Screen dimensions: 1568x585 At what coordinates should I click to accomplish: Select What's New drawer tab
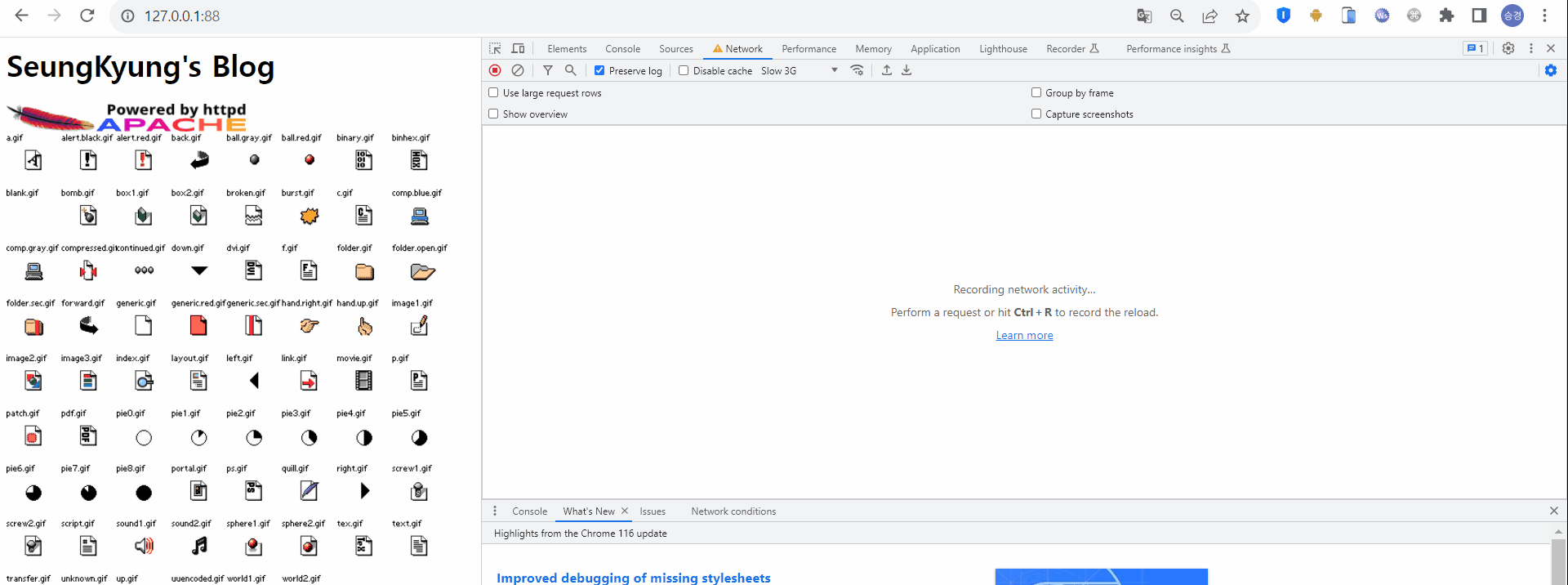click(x=589, y=511)
